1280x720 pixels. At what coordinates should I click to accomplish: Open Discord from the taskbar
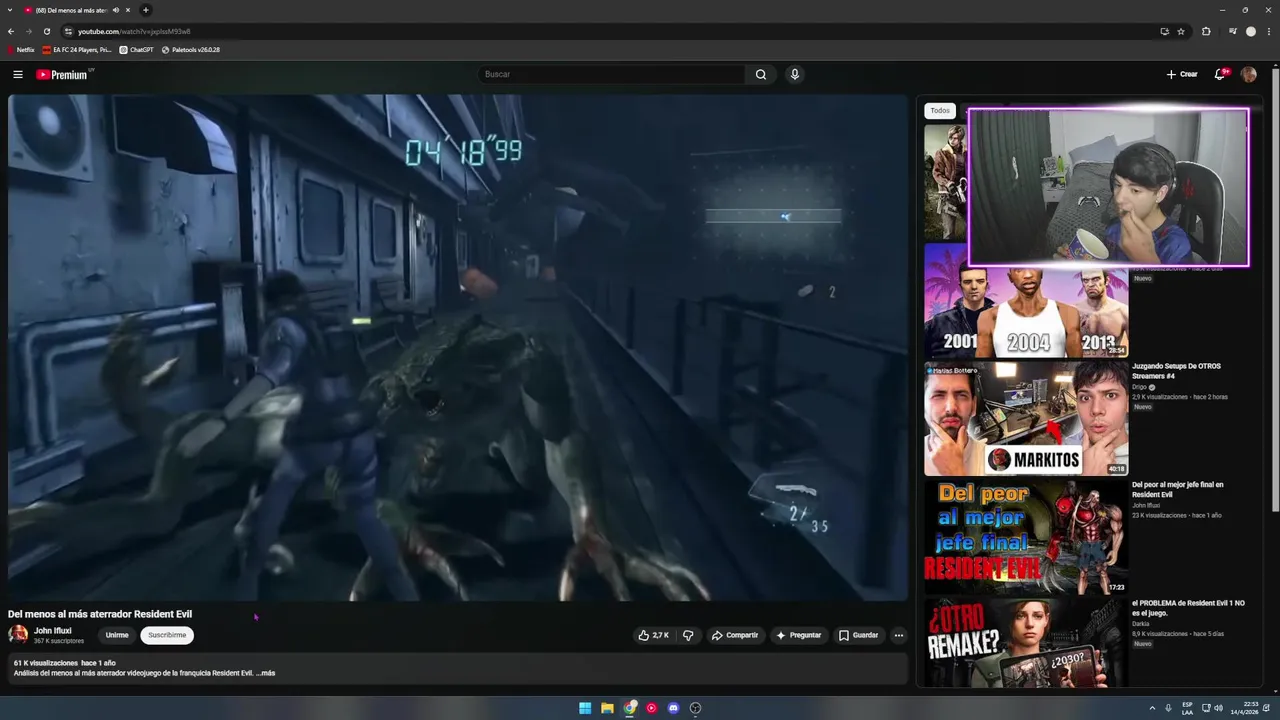pyautogui.click(x=673, y=708)
